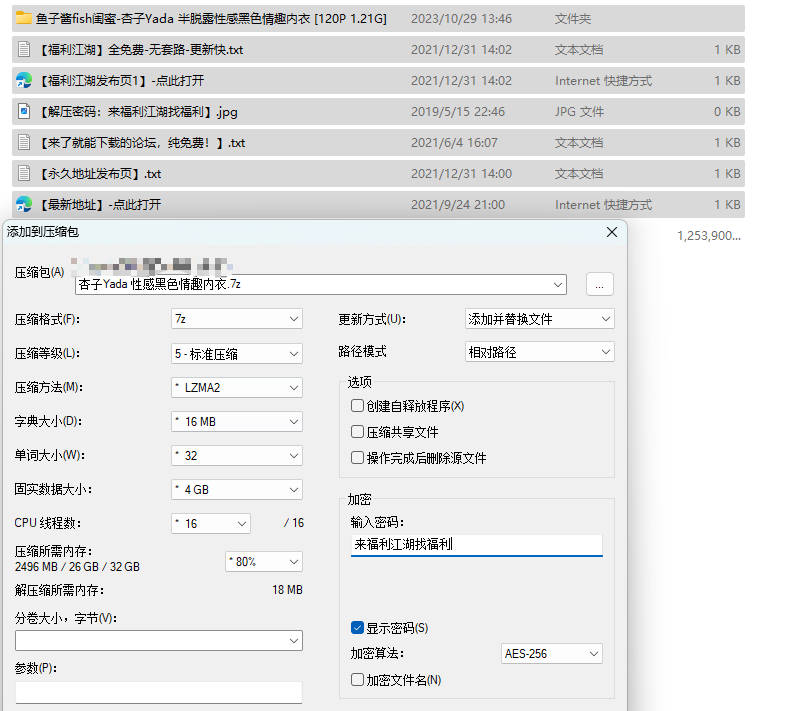The height and width of the screenshot is (711, 803).
Task: Click the Edge shortcut icon for 最新地址
Action: [24, 204]
